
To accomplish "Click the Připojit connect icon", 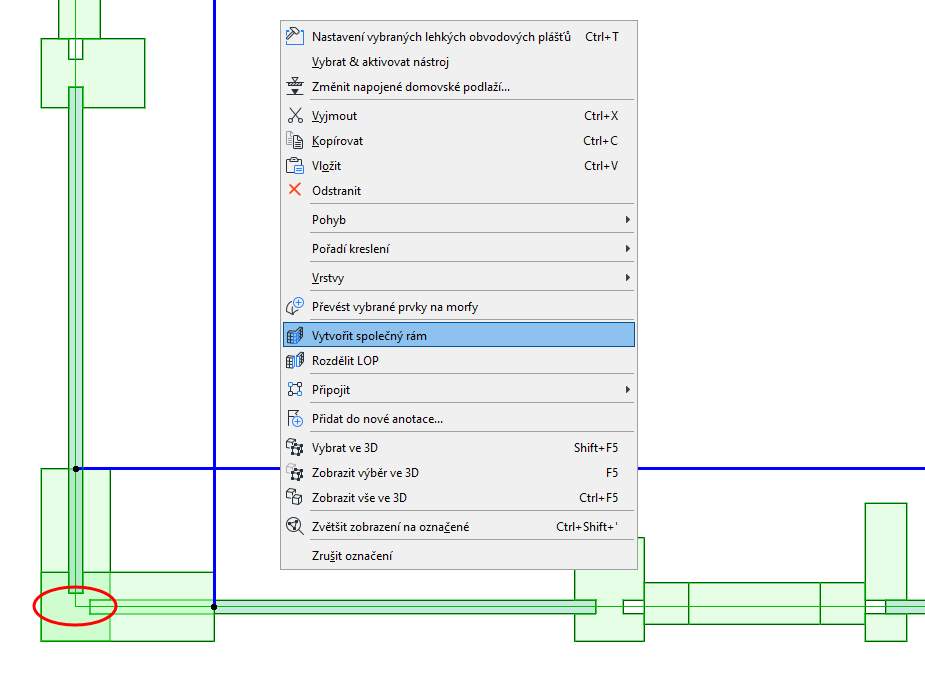I will pos(294,389).
